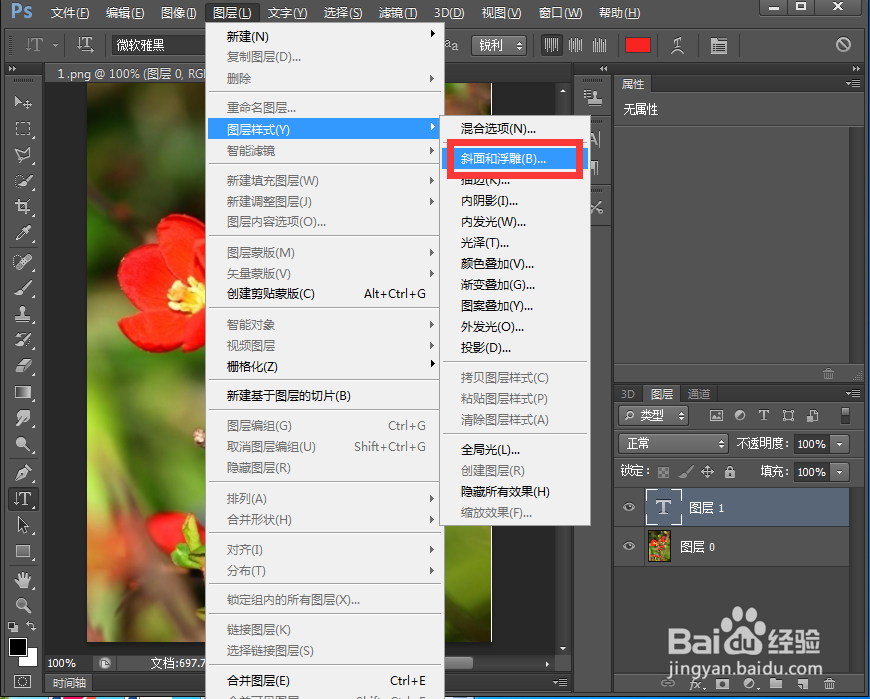Turn layer filtering on or off
Image resolution: width=870 pixels, height=699 pixels.
[846, 416]
